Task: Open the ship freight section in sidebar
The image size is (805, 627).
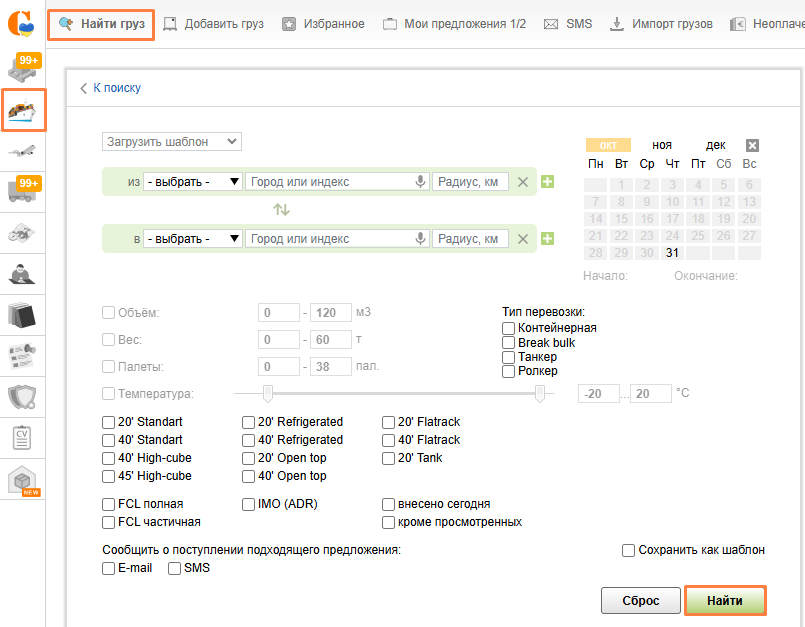Action: pos(23,110)
